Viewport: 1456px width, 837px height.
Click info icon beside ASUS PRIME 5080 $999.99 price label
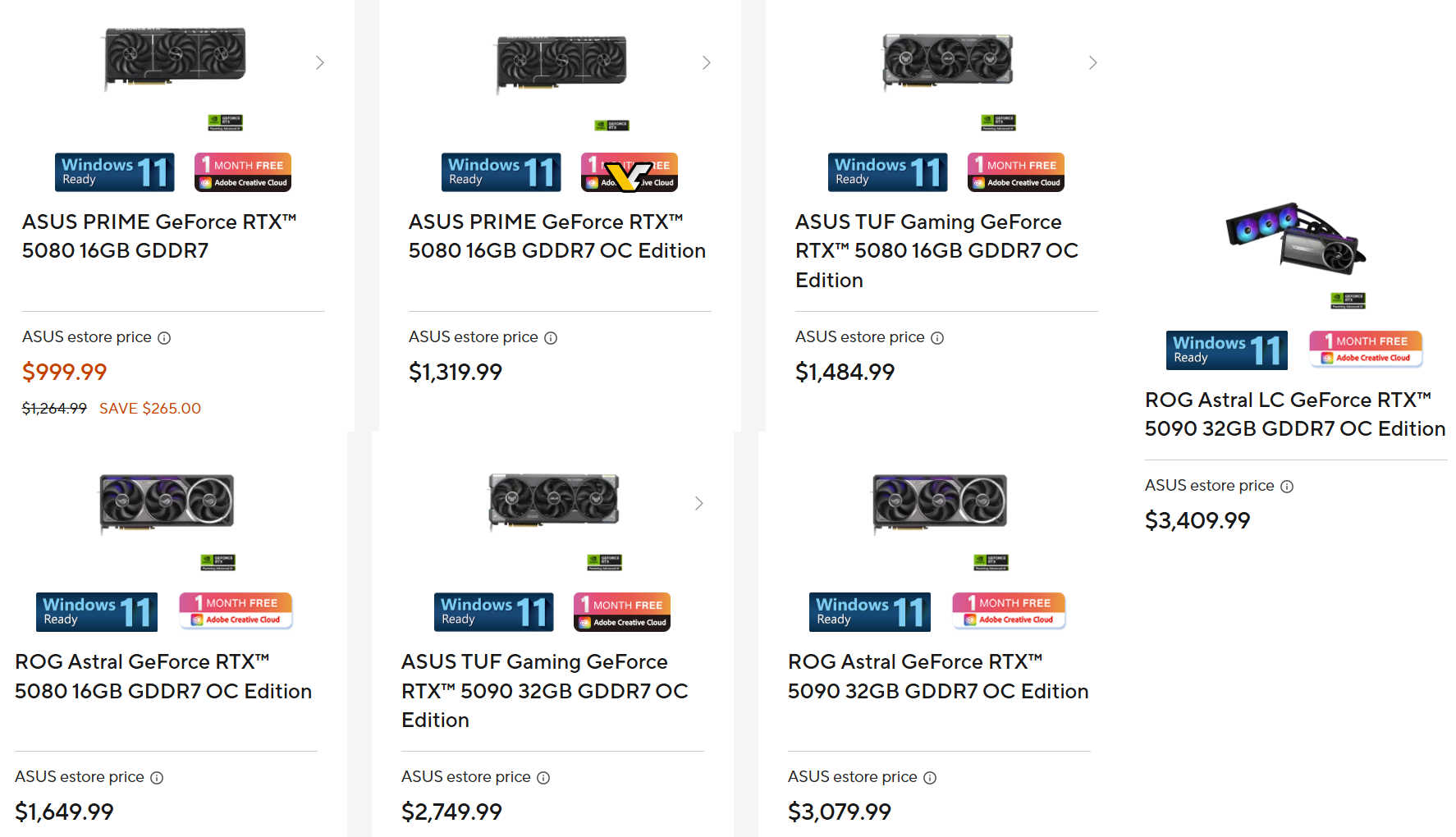(x=164, y=338)
